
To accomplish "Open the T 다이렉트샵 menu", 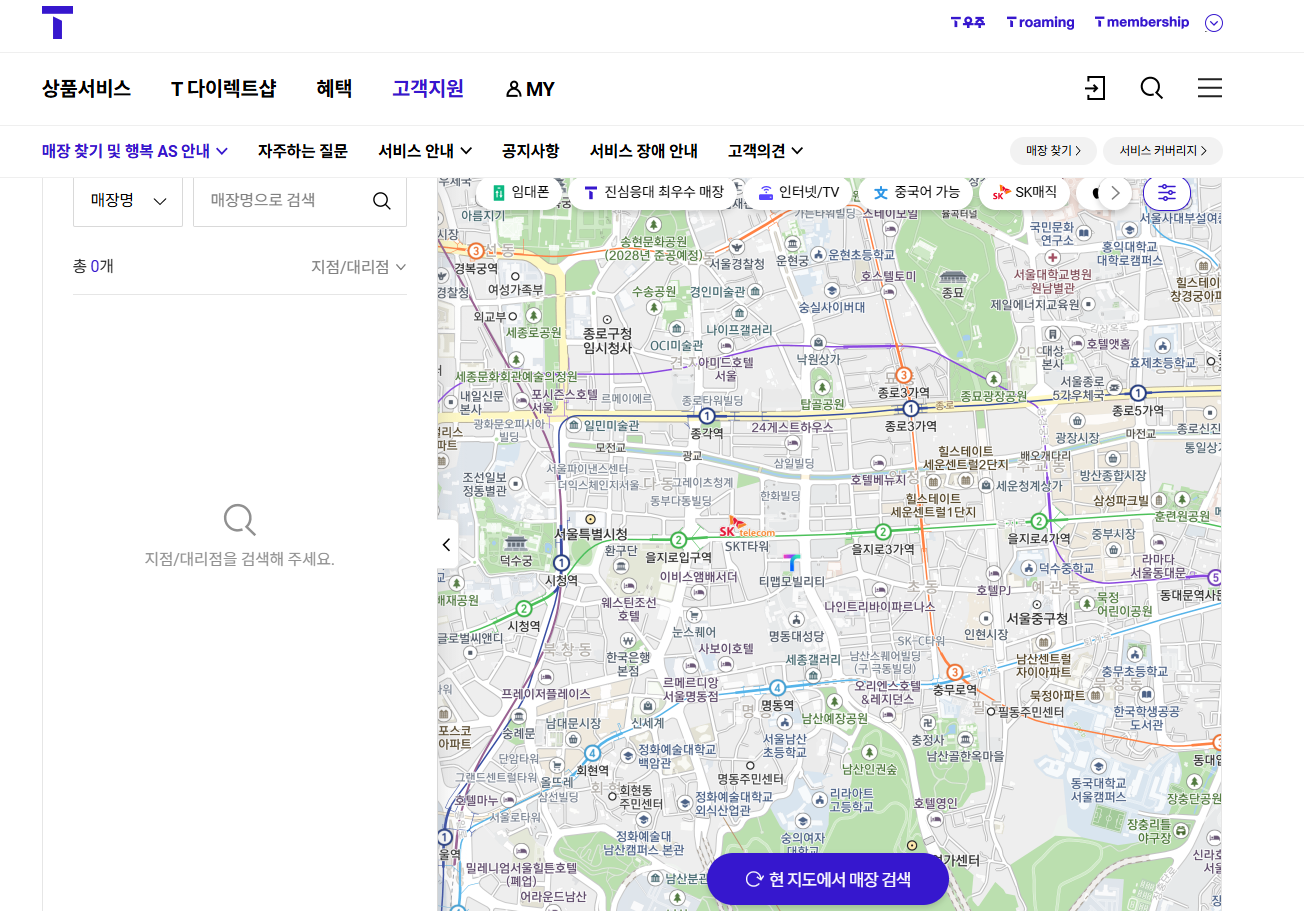I will tap(223, 88).
